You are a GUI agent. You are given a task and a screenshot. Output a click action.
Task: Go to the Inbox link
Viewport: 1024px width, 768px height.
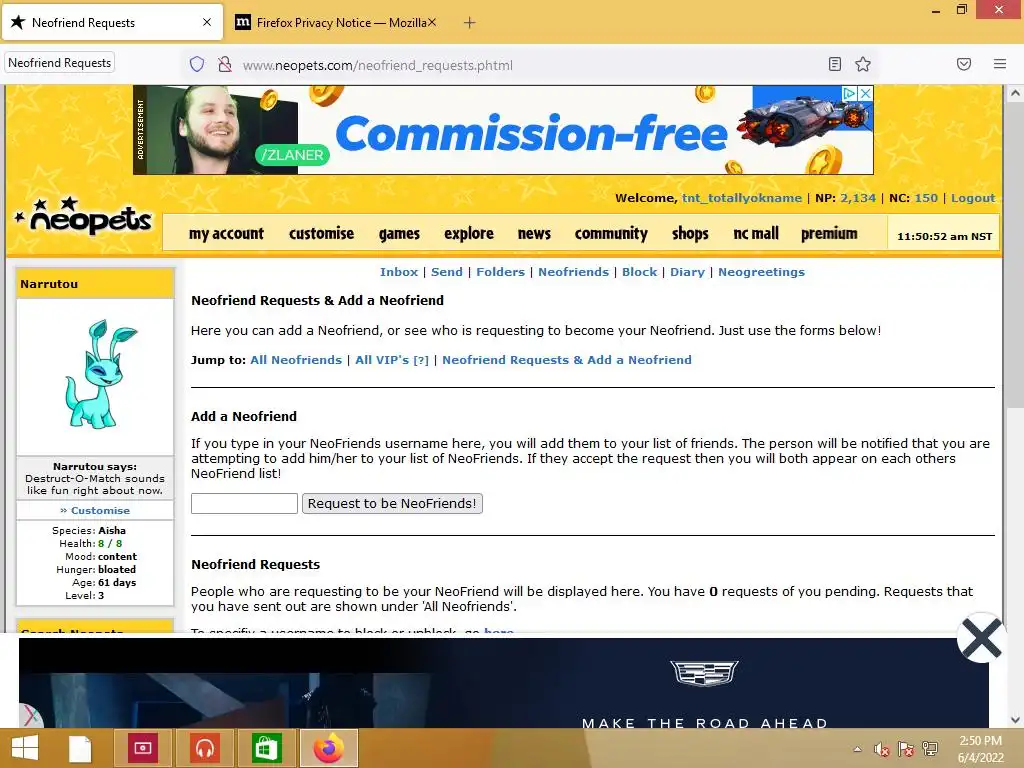coord(399,272)
